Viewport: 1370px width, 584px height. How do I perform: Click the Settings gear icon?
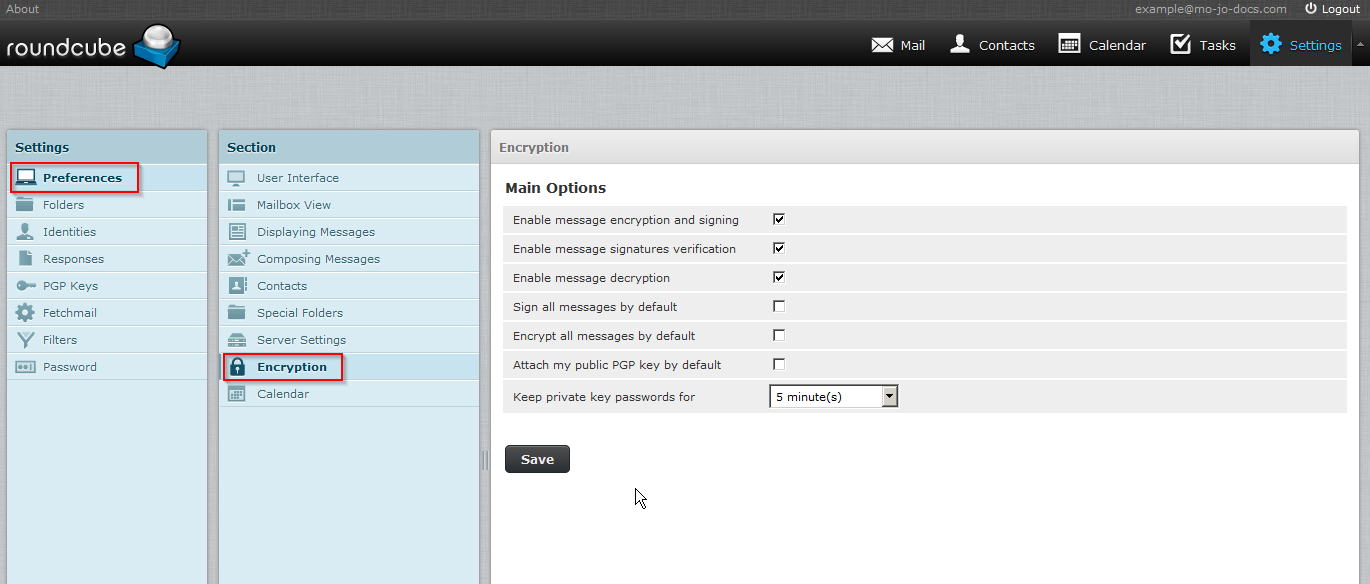coord(1270,44)
